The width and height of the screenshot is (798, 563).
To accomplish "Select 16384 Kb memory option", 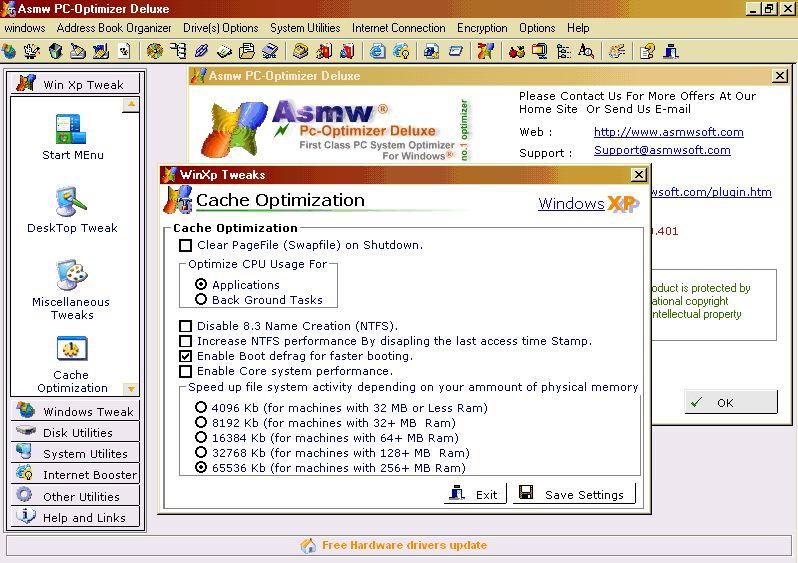I will [201, 437].
